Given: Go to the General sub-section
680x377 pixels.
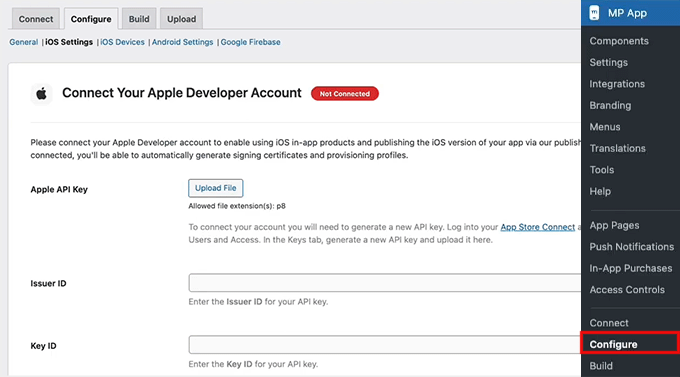Looking at the screenshot, I should pyautogui.click(x=24, y=42).
